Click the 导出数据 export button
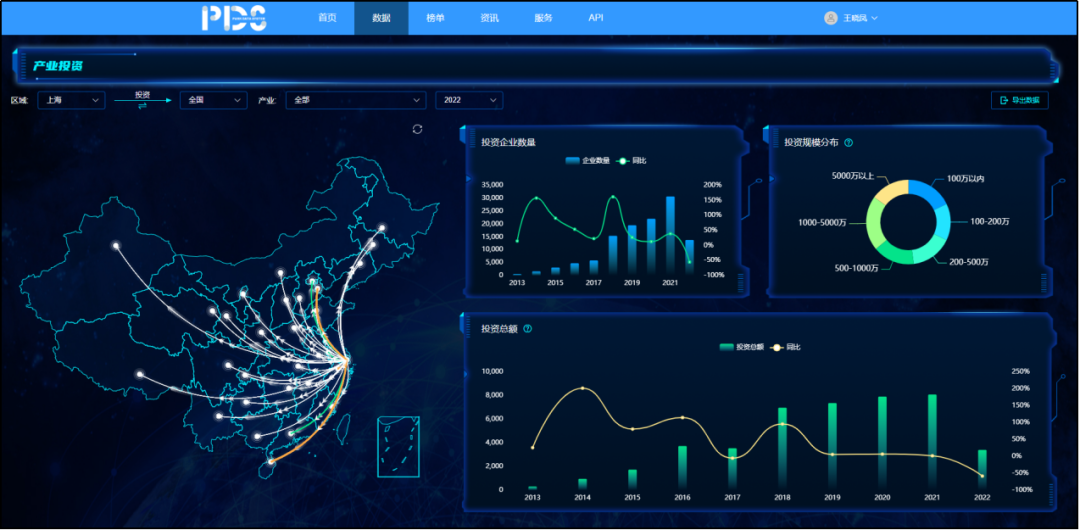Viewport: 1080px width, 530px height. click(1019, 100)
